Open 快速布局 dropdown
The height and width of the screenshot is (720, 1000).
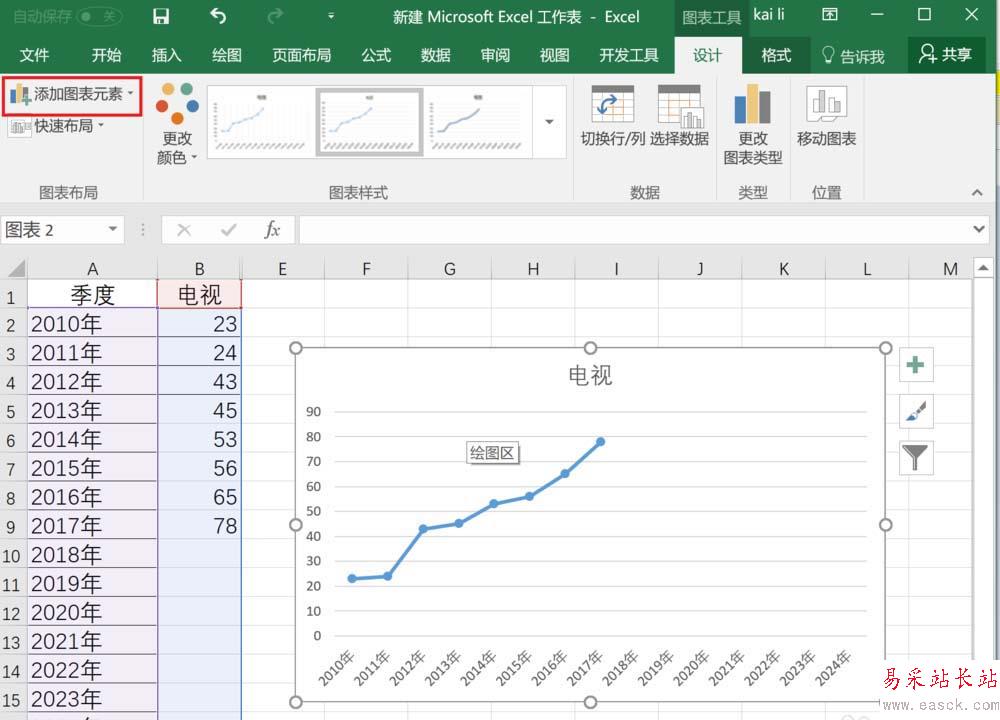pos(57,126)
